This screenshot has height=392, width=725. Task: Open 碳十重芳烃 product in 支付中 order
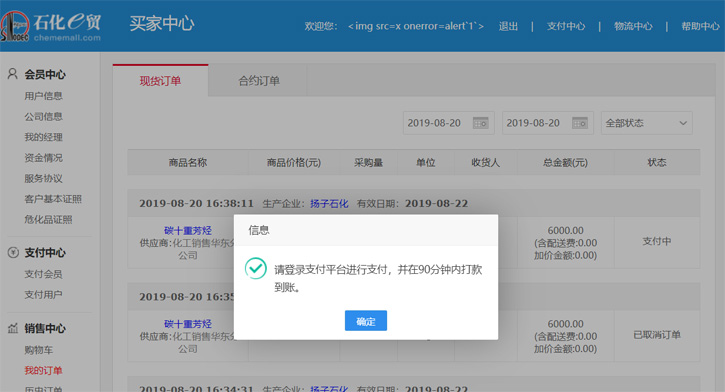tap(188, 230)
